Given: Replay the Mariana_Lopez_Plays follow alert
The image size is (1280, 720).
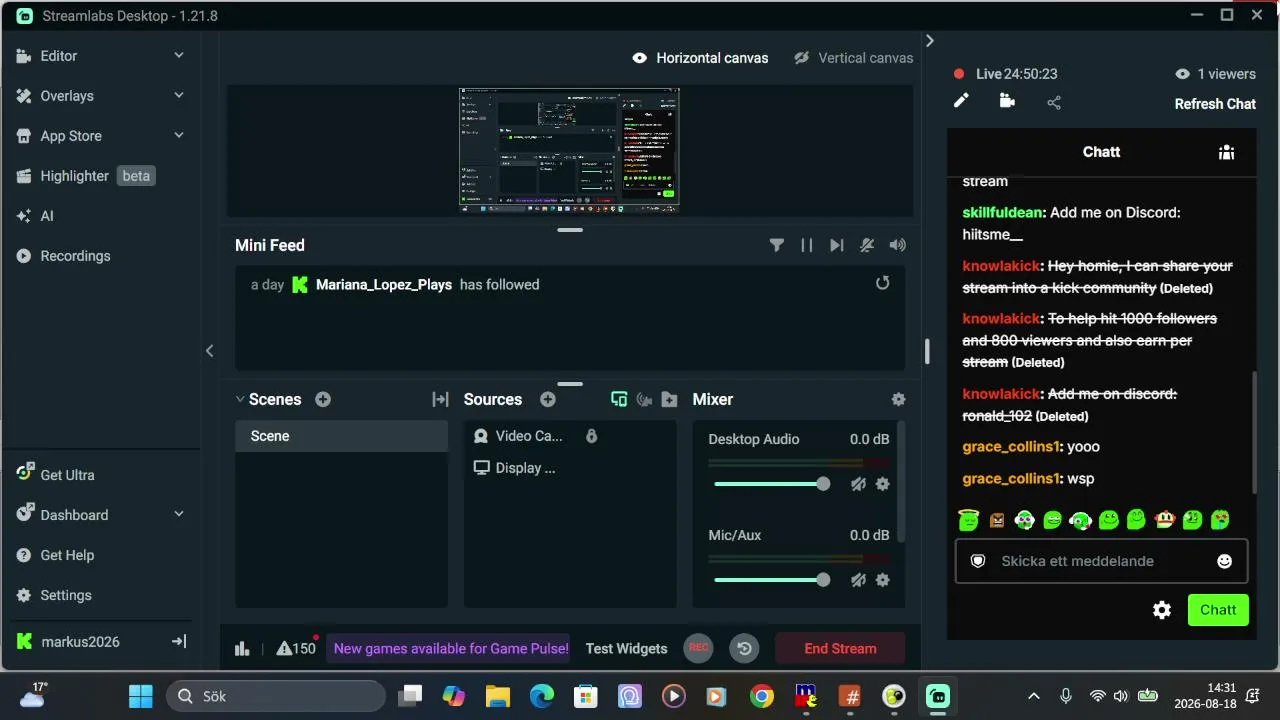Looking at the screenshot, I should click(882, 283).
